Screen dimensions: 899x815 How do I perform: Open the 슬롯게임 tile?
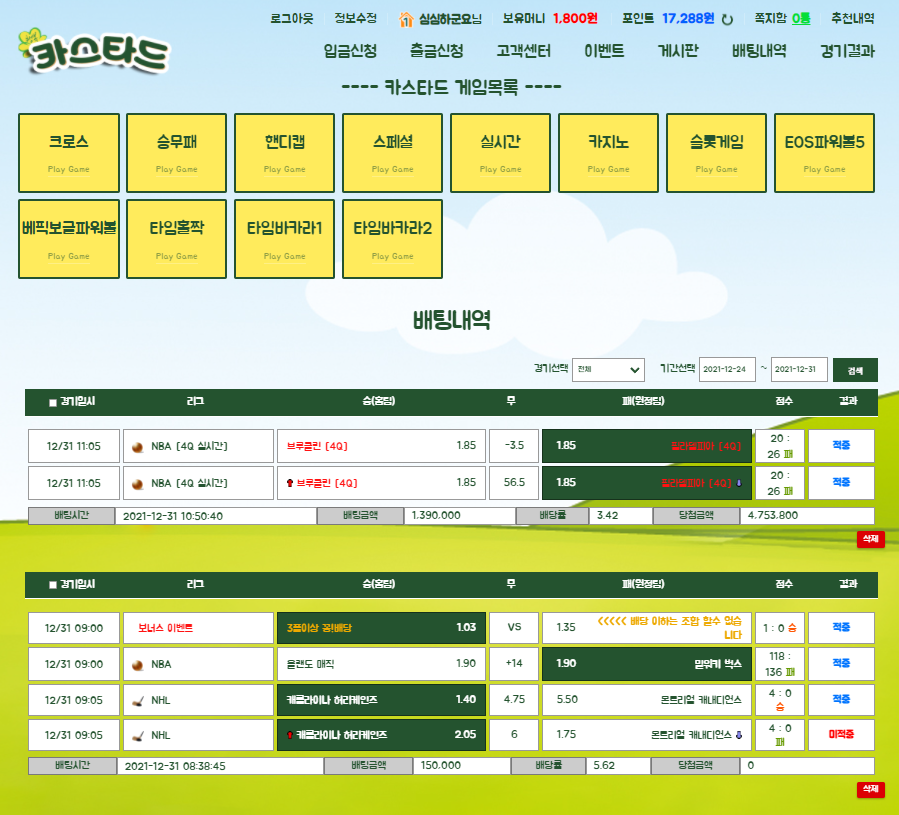(716, 153)
